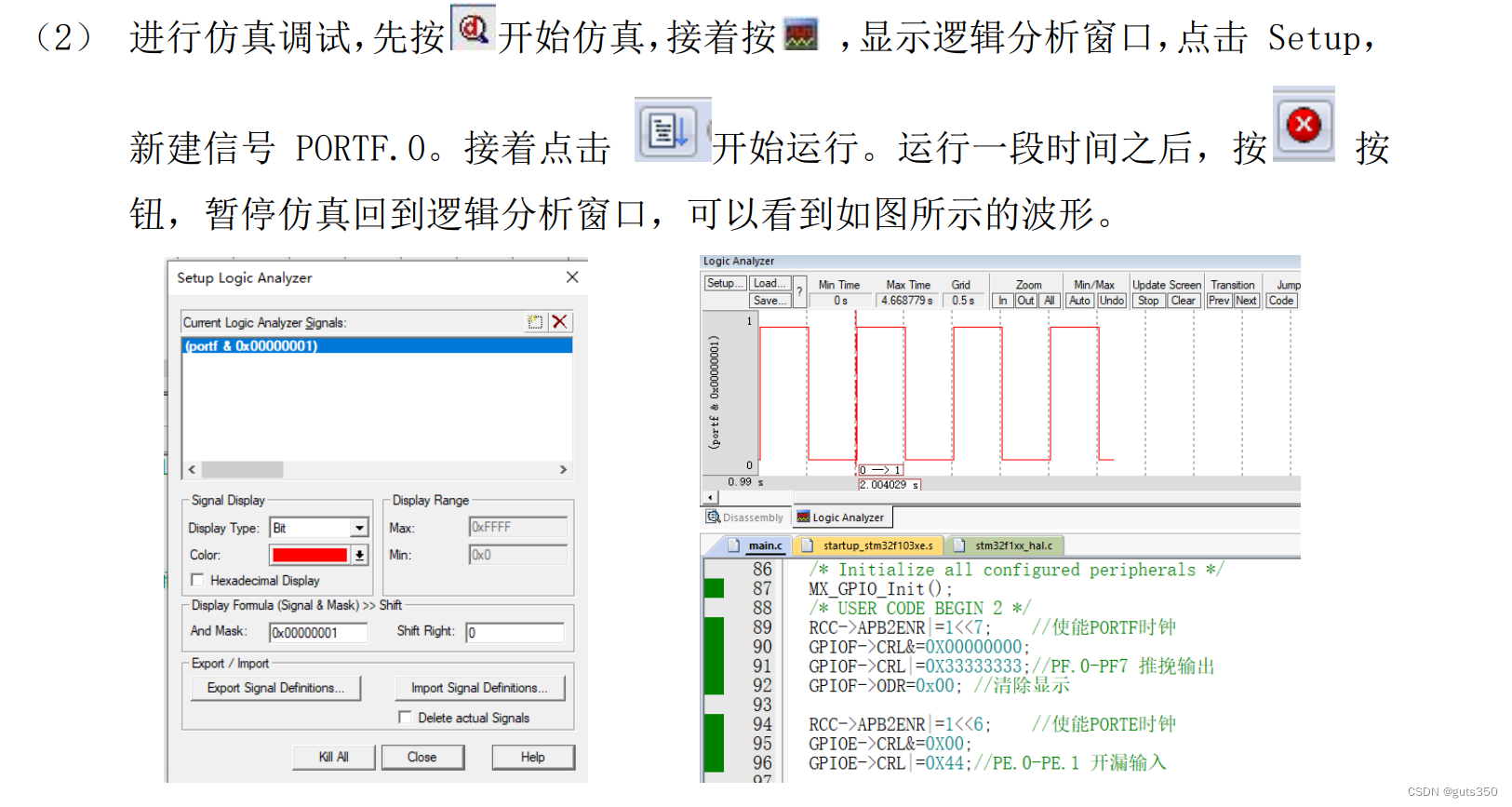Click code line 87 MX_GPIO_Init();
Image resolution: width=1512 pixels, height=807 pixels.
click(880, 589)
